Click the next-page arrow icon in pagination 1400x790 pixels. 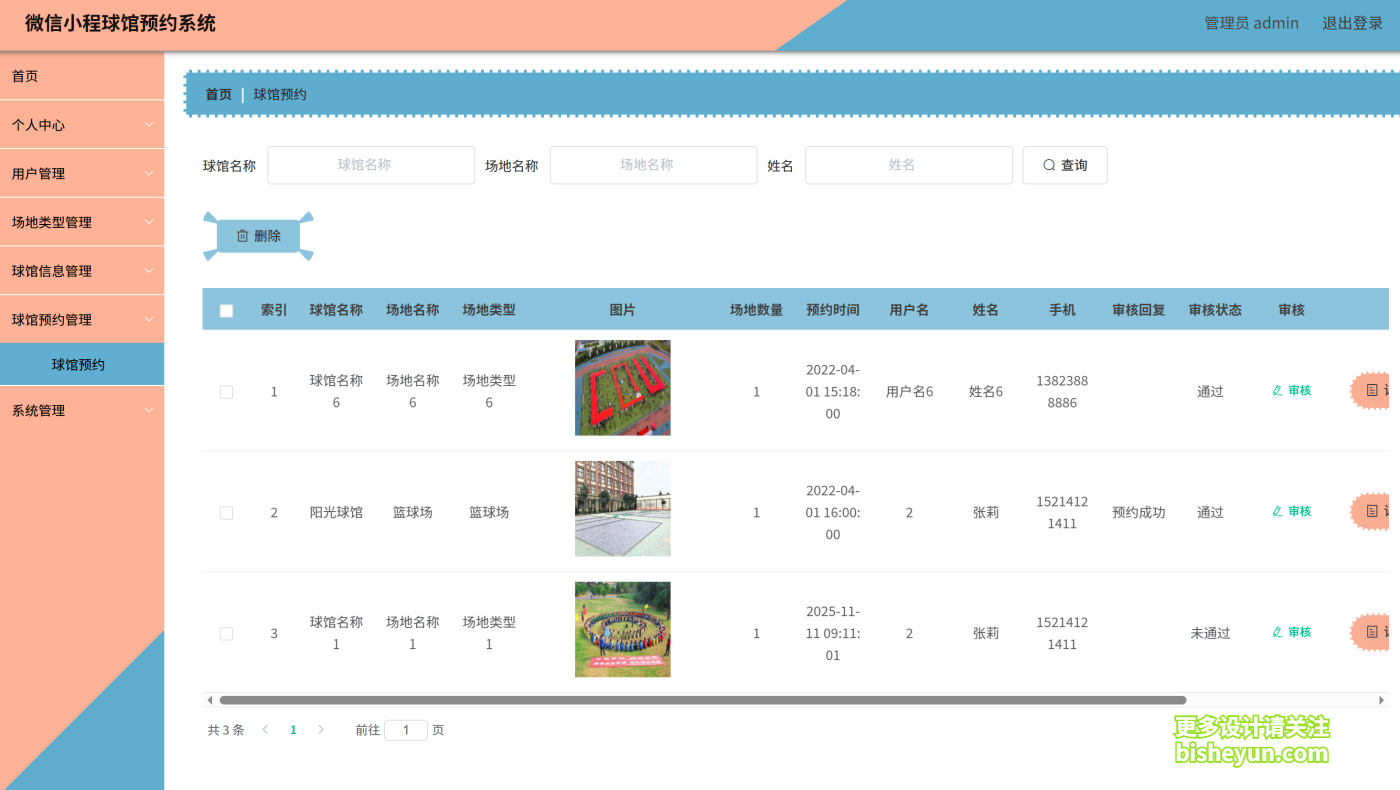click(x=320, y=729)
